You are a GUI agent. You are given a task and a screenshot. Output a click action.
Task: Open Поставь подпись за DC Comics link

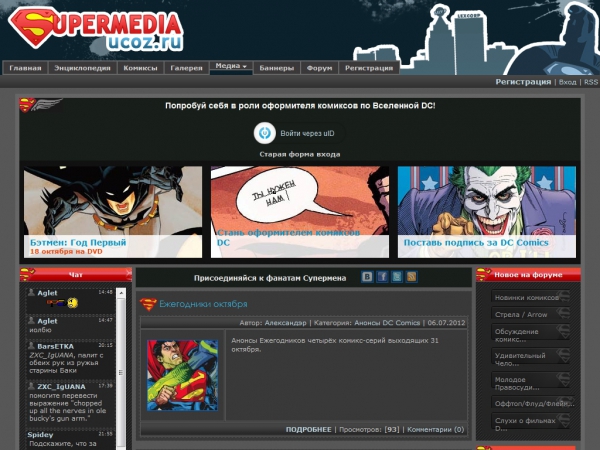[476, 243]
